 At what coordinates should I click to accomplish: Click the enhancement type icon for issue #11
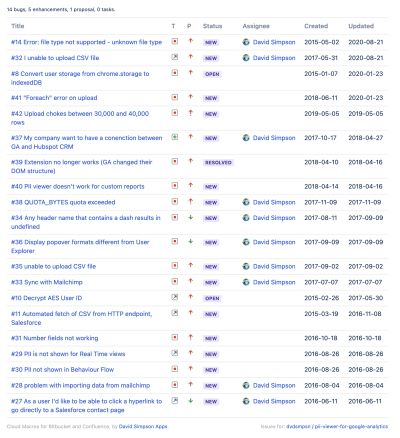point(175,313)
